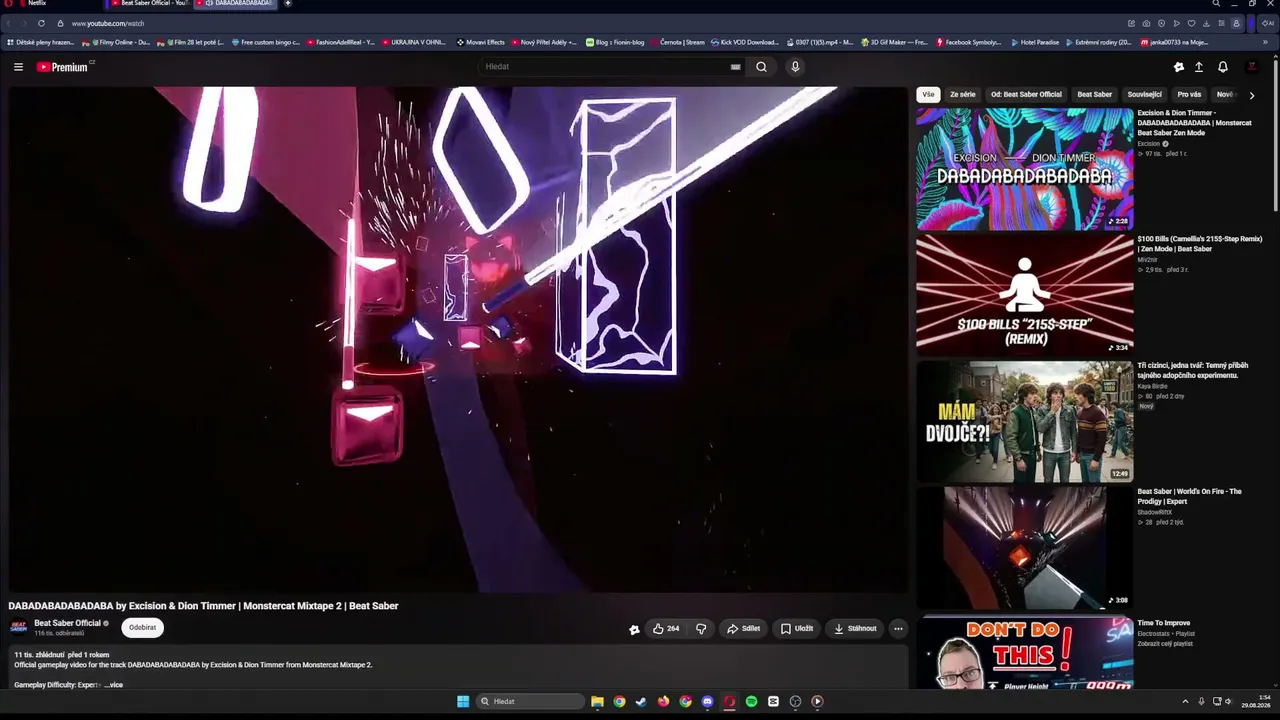Click the view count '11 tis. zhlédnutí'
The width and height of the screenshot is (1280, 720).
[38, 655]
